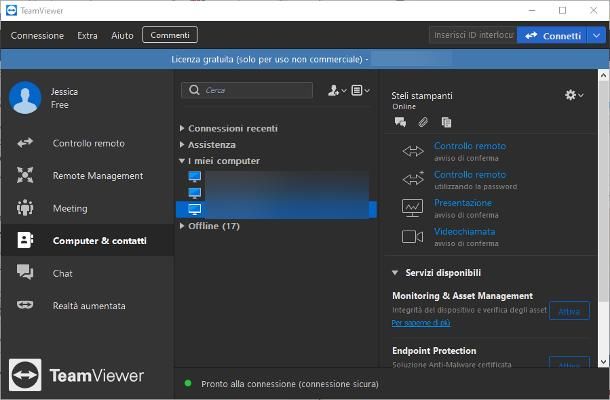Click the Commenti button
The height and width of the screenshot is (400, 610).
click(170, 35)
